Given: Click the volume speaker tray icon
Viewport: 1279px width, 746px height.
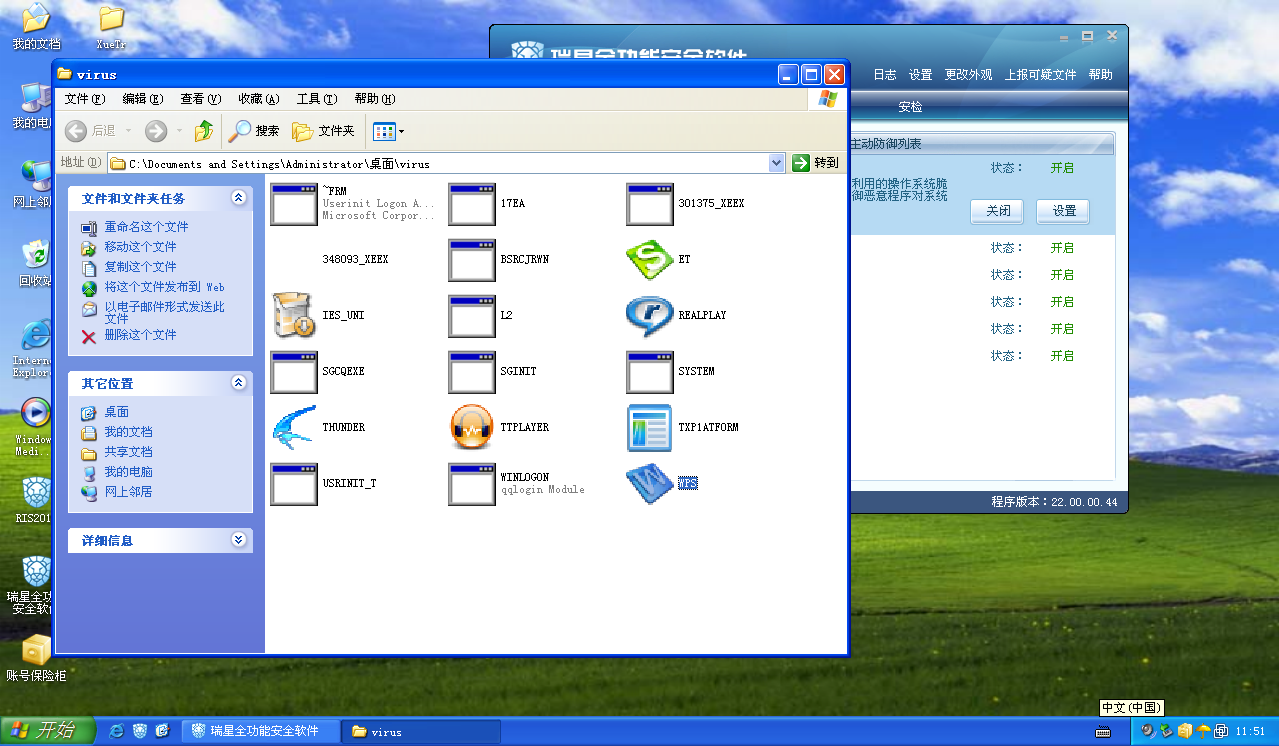Looking at the screenshot, I should pyautogui.click(x=1148, y=731).
